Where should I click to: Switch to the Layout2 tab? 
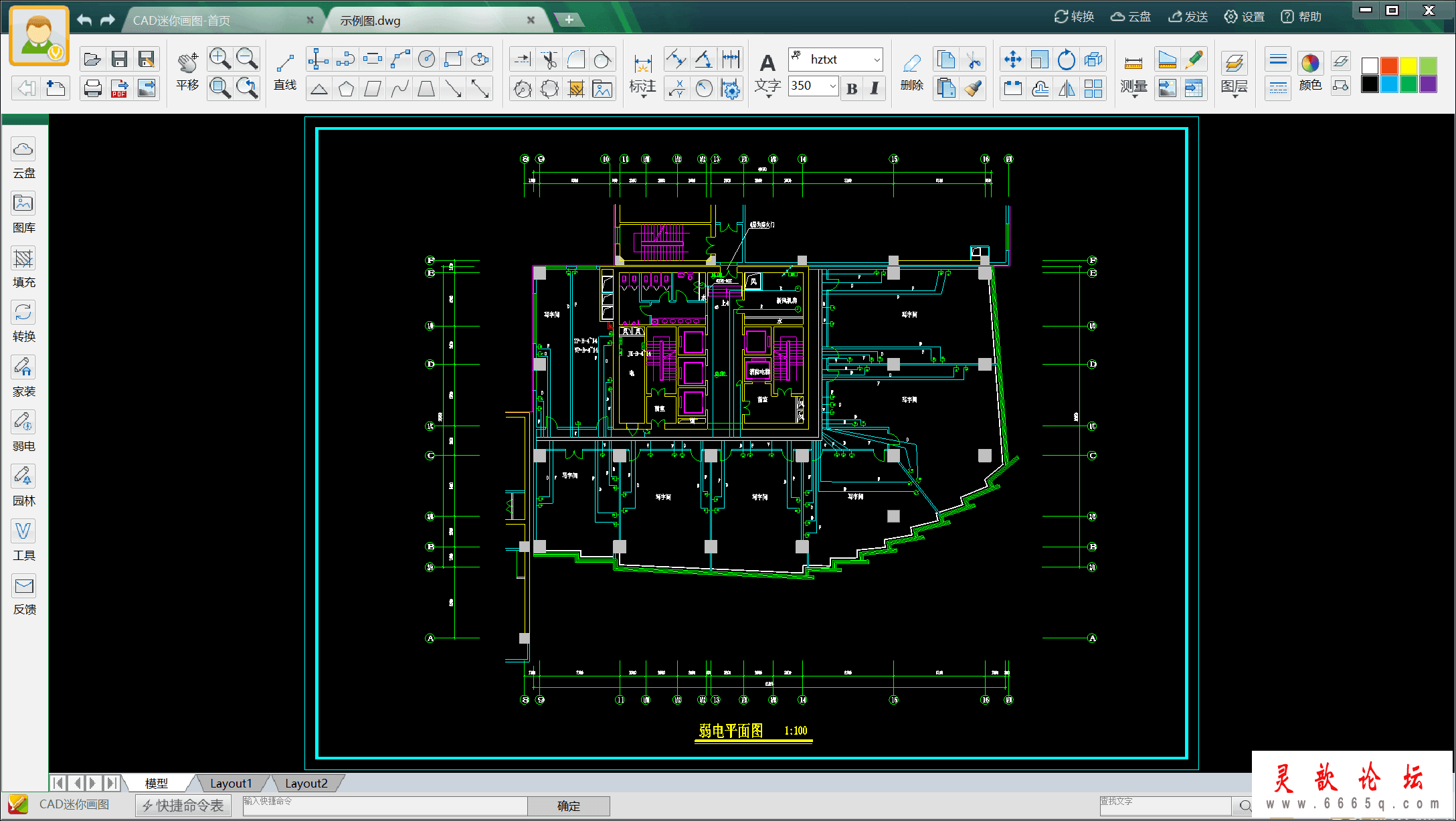pos(306,784)
